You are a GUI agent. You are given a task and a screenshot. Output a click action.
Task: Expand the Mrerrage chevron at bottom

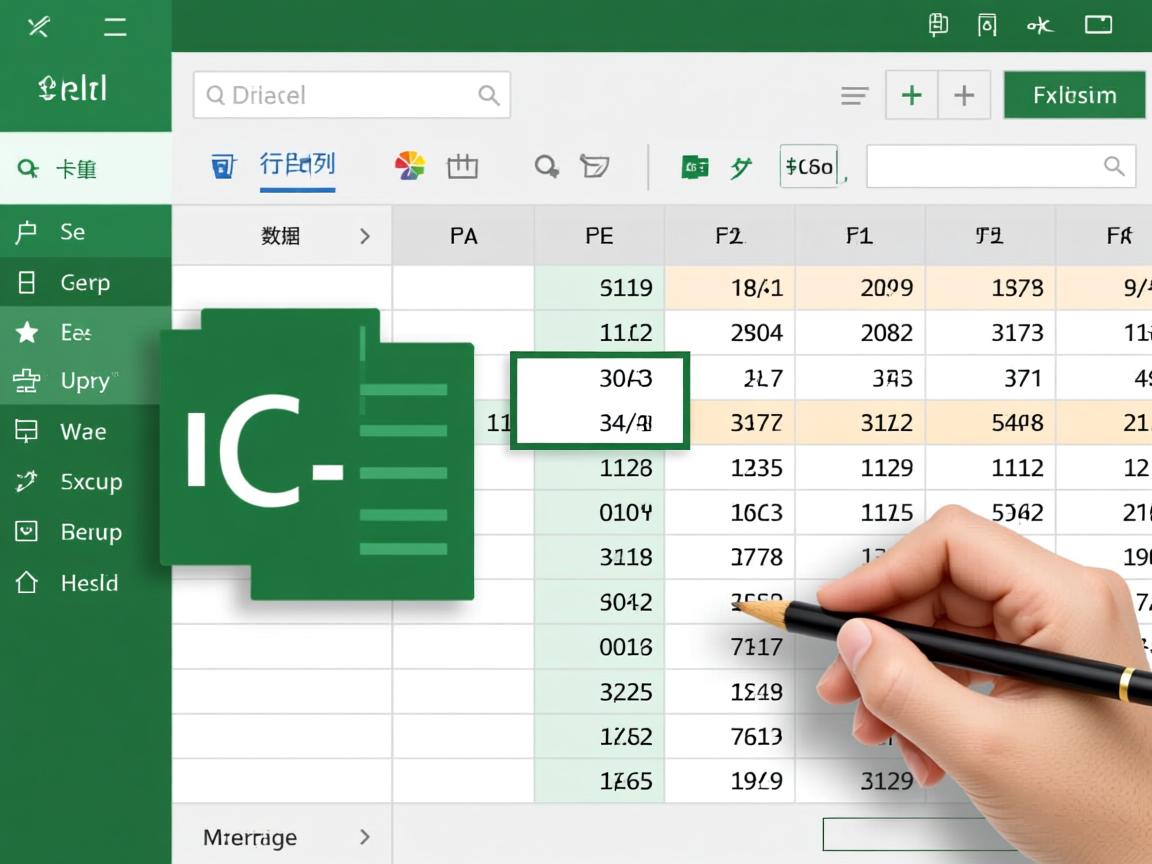pyautogui.click(x=365, y=837)
